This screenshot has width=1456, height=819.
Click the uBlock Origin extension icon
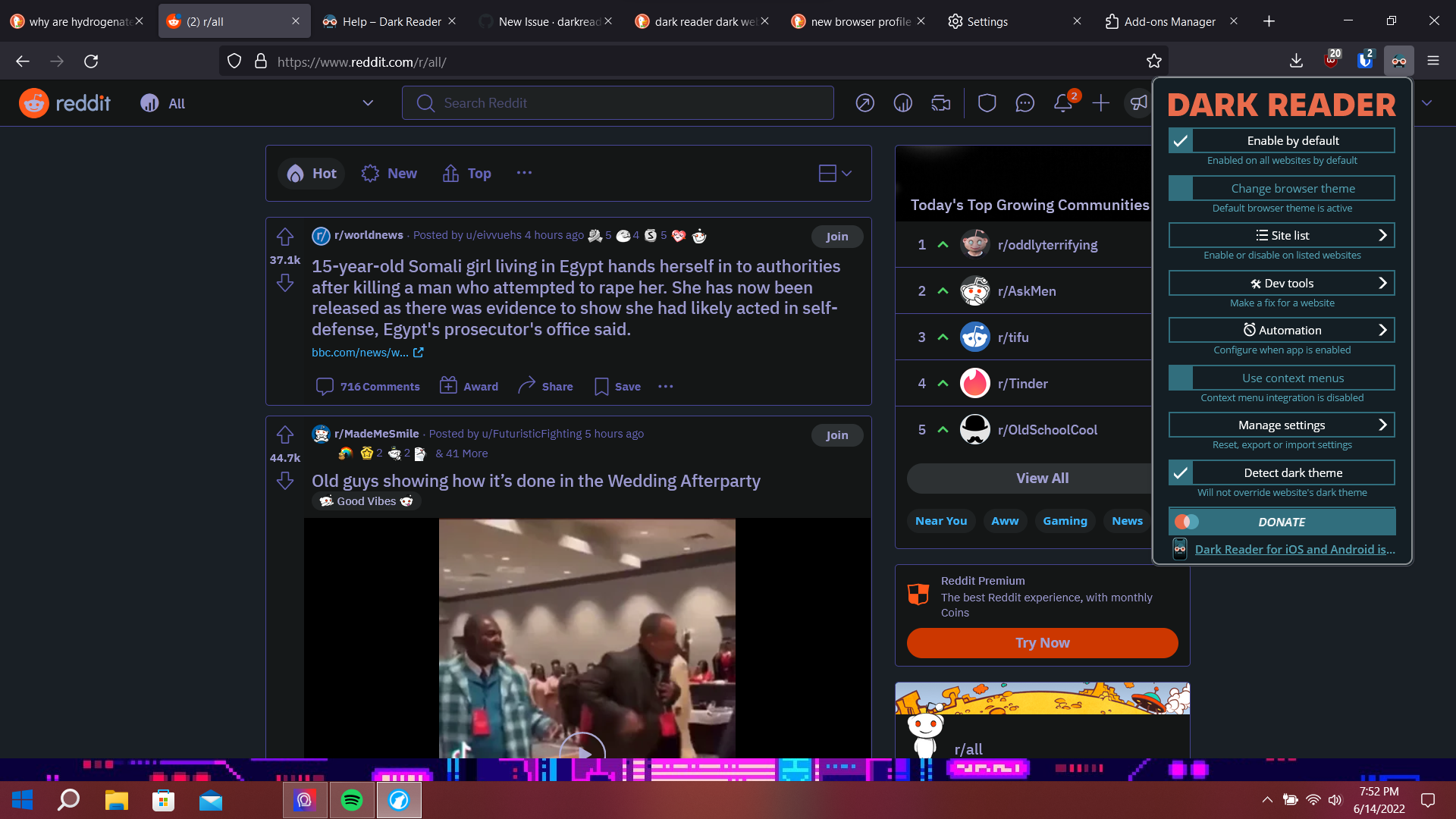coord(1332,60)
